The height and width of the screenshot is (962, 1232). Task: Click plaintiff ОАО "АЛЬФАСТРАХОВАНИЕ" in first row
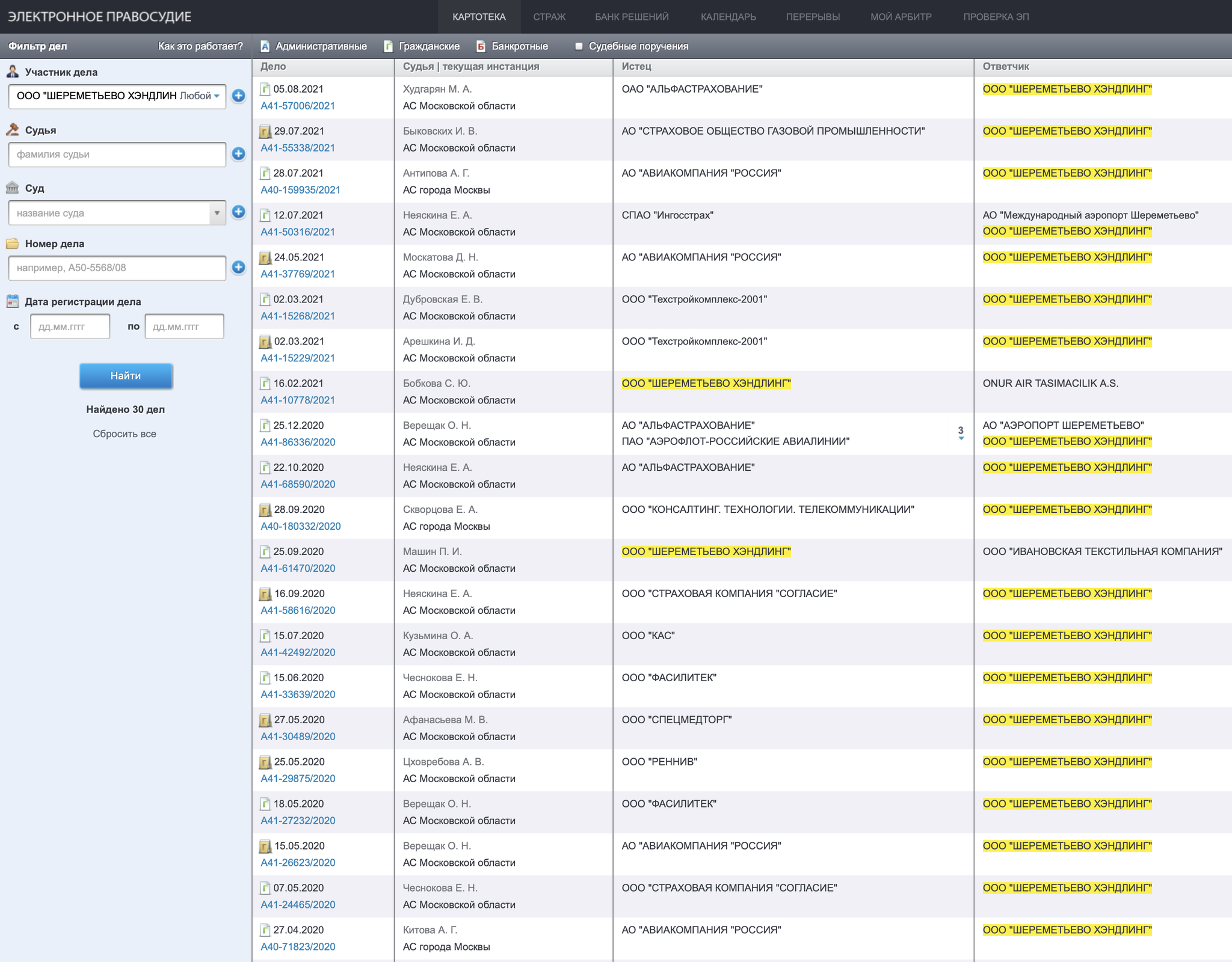pyautogui.click(x=692, y=89)
